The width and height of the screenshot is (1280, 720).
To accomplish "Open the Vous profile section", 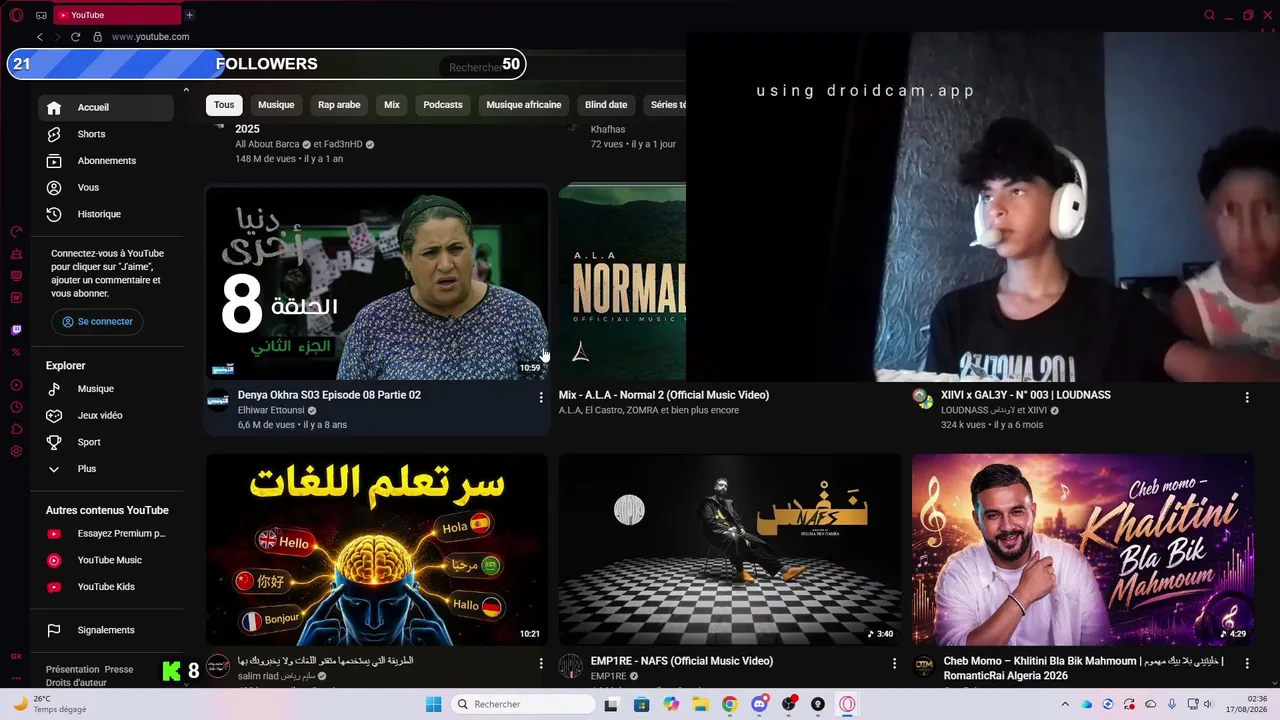I will click(106, 188).
